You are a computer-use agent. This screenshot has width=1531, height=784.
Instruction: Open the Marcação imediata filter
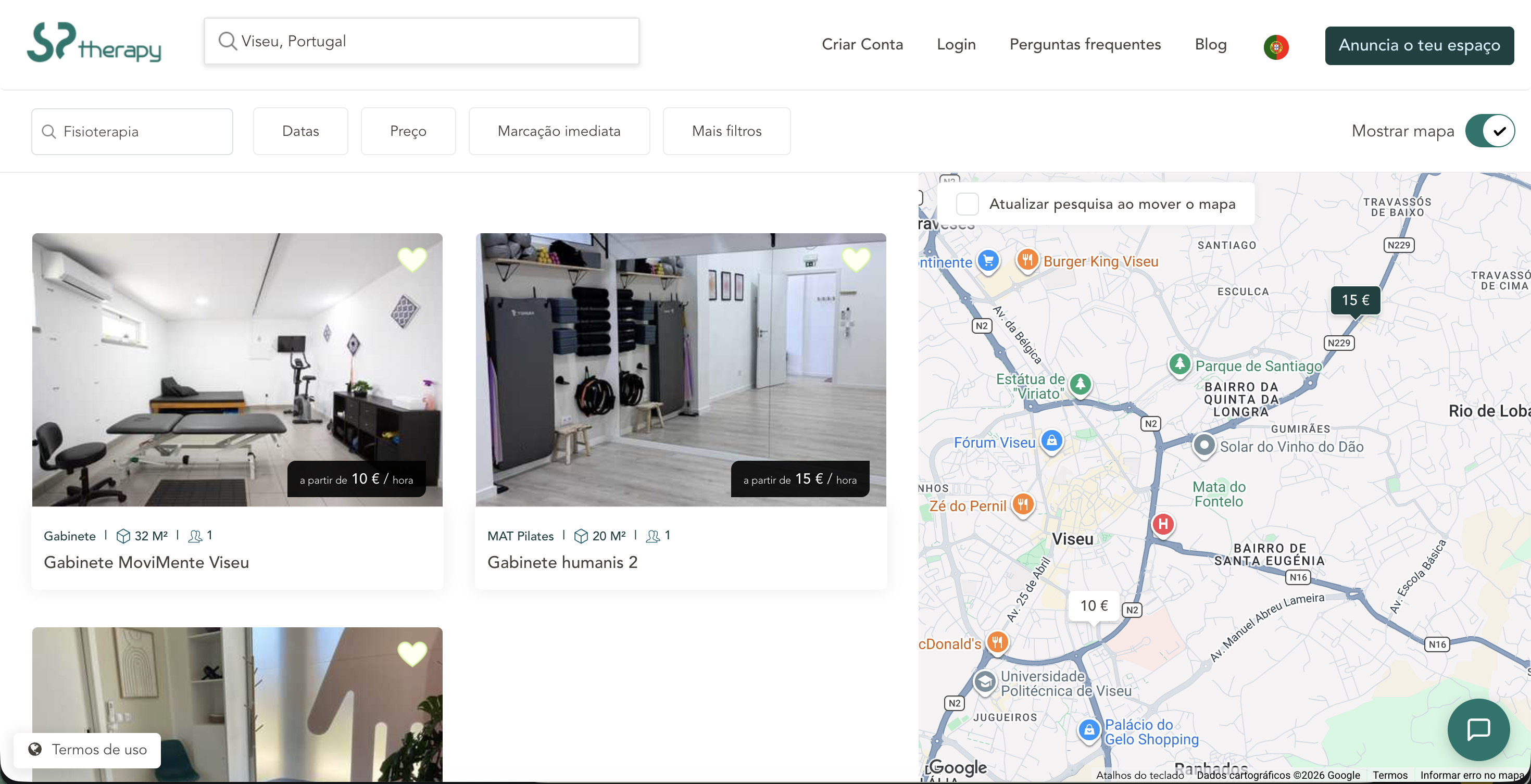point(559,131)
